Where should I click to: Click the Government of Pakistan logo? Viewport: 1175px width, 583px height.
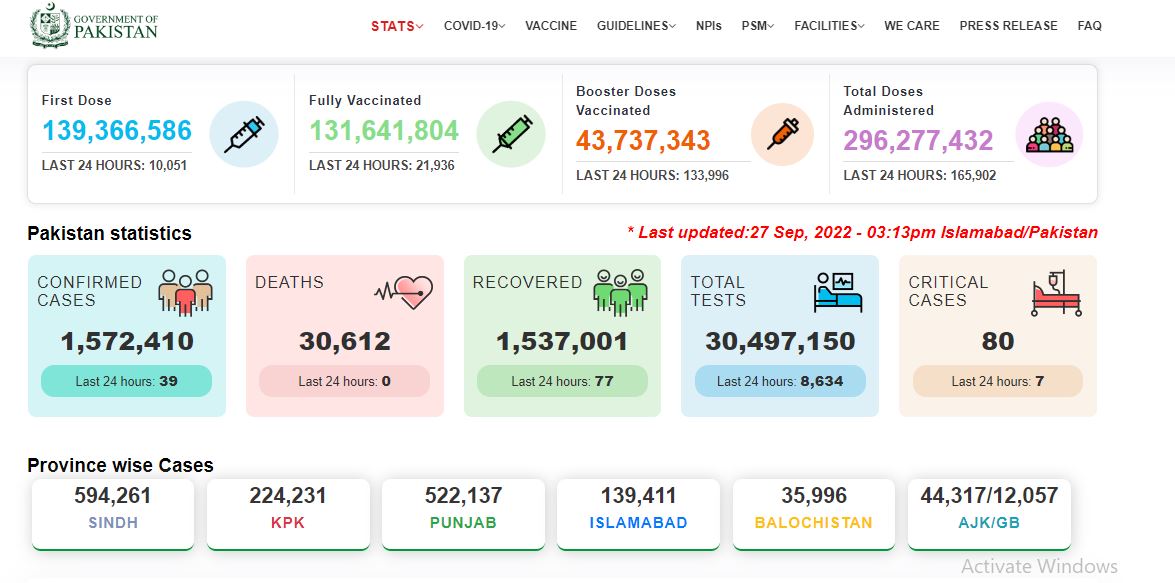(x=94, y=25)
